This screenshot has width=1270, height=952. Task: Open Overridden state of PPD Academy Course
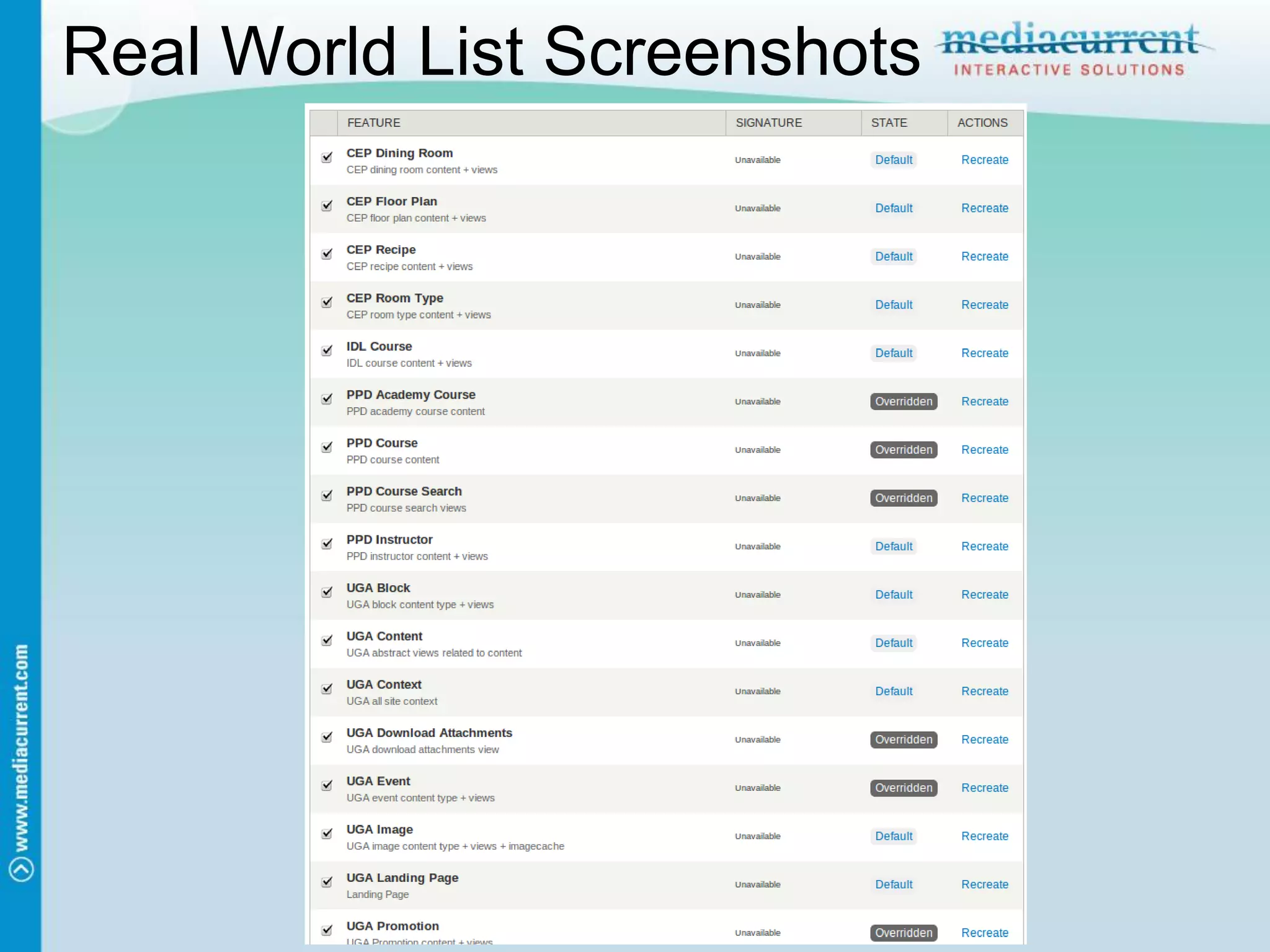(904, 402)
